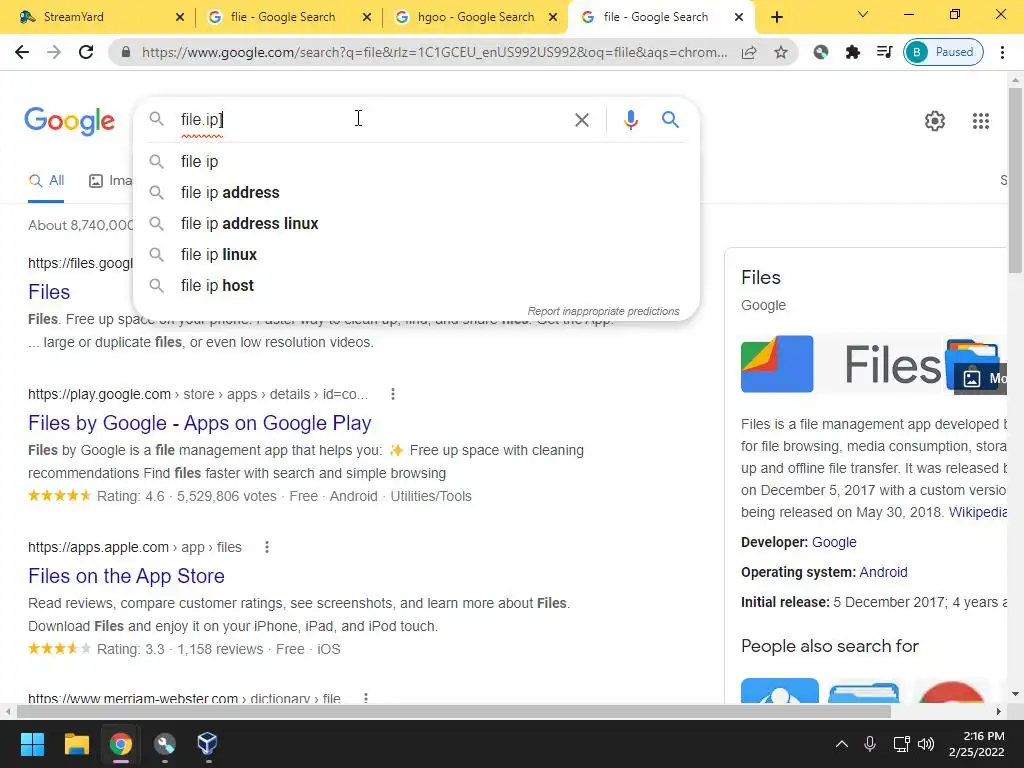
Task: Click the Chrome icon on the taskbar
Action: pyautogui.click(x=120, y=744)
